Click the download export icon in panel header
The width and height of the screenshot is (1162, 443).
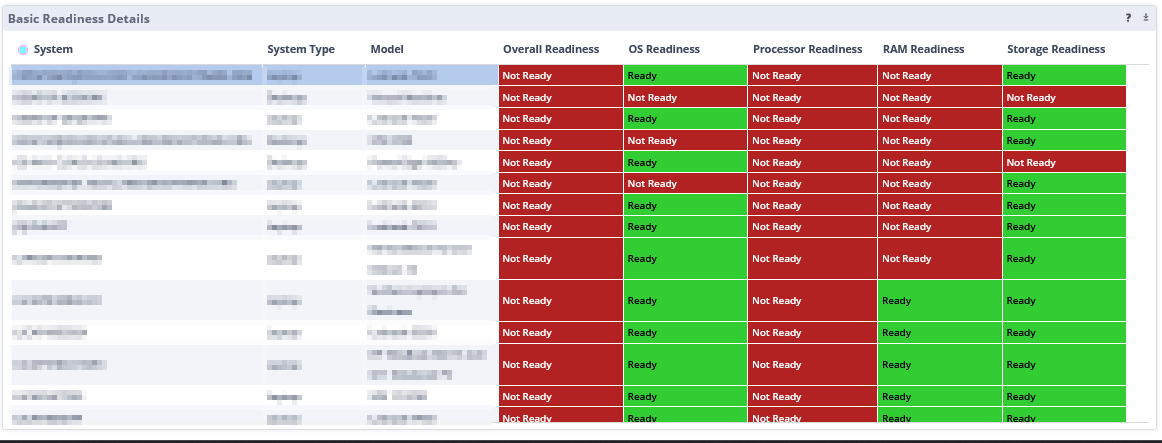[x=1146, y=18]
